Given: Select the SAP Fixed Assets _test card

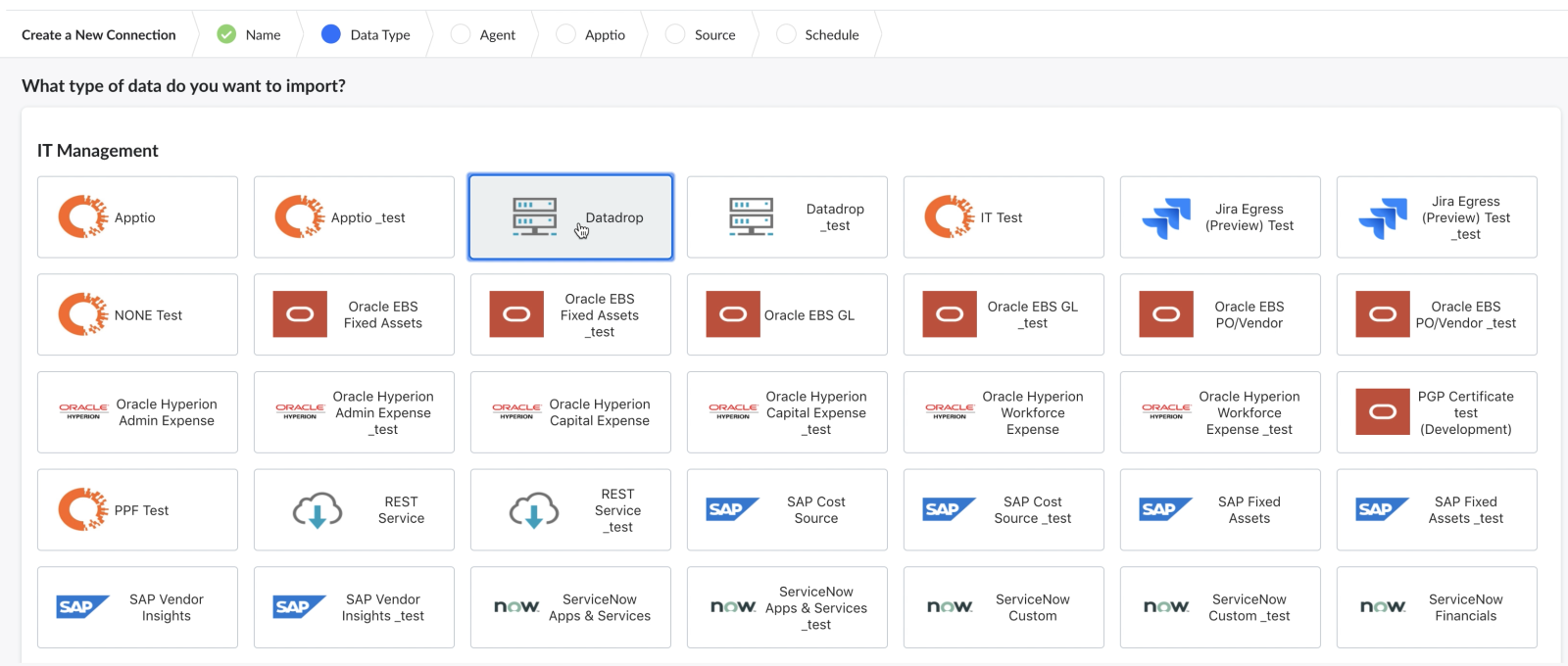Looking at the screenshot, I should 1437,509.
